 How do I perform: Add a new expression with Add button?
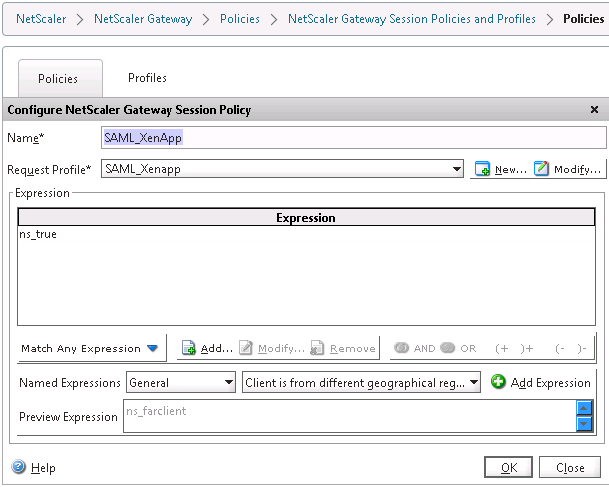tap(207, 348)
